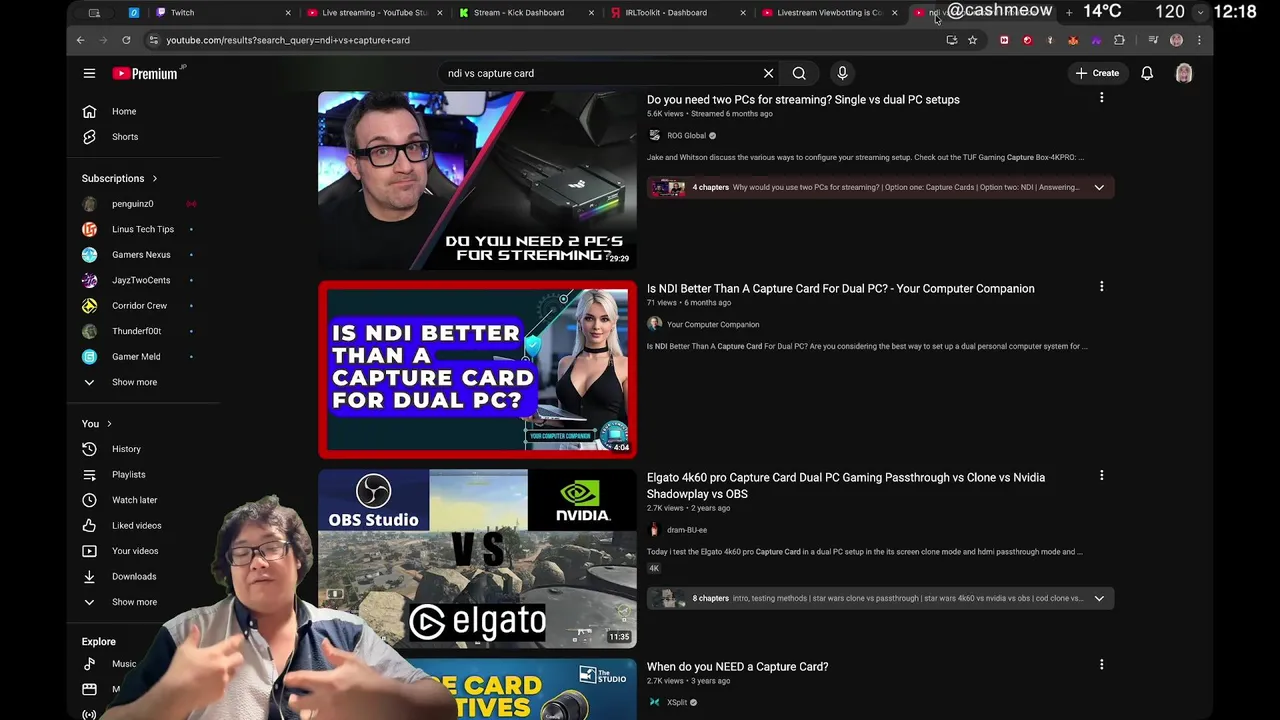Close the Twitch browser tab
The height and width of the screenshot is (720, 1280).
coord(288,13)
